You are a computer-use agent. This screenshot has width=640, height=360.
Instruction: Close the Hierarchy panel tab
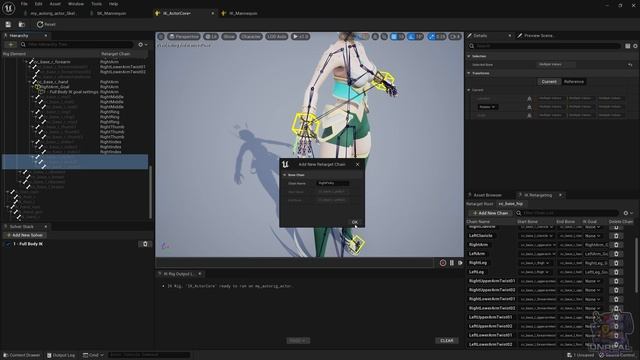(x=46, y=36)
